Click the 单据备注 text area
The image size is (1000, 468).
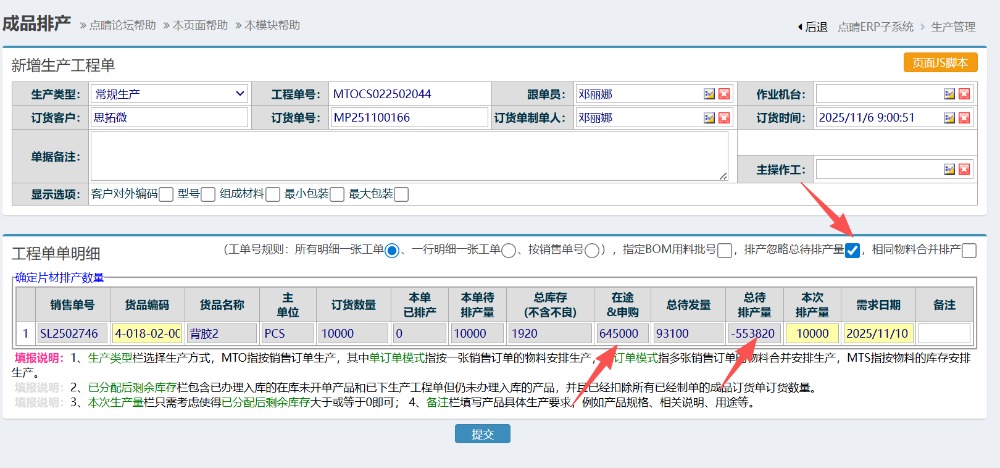coord(409,156)
